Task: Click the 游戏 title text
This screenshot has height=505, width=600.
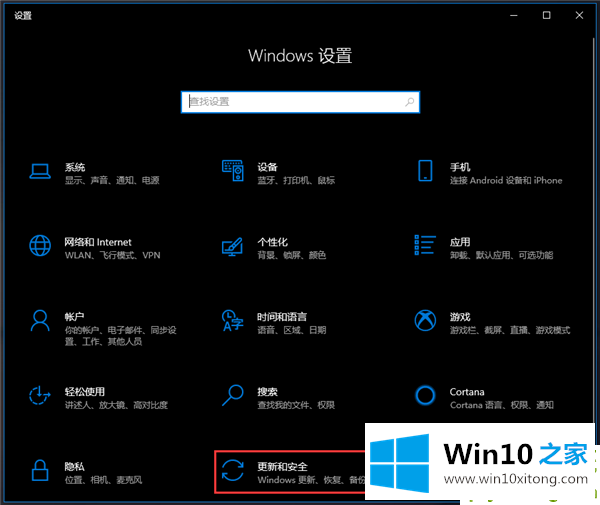Action: pos(460,317)
